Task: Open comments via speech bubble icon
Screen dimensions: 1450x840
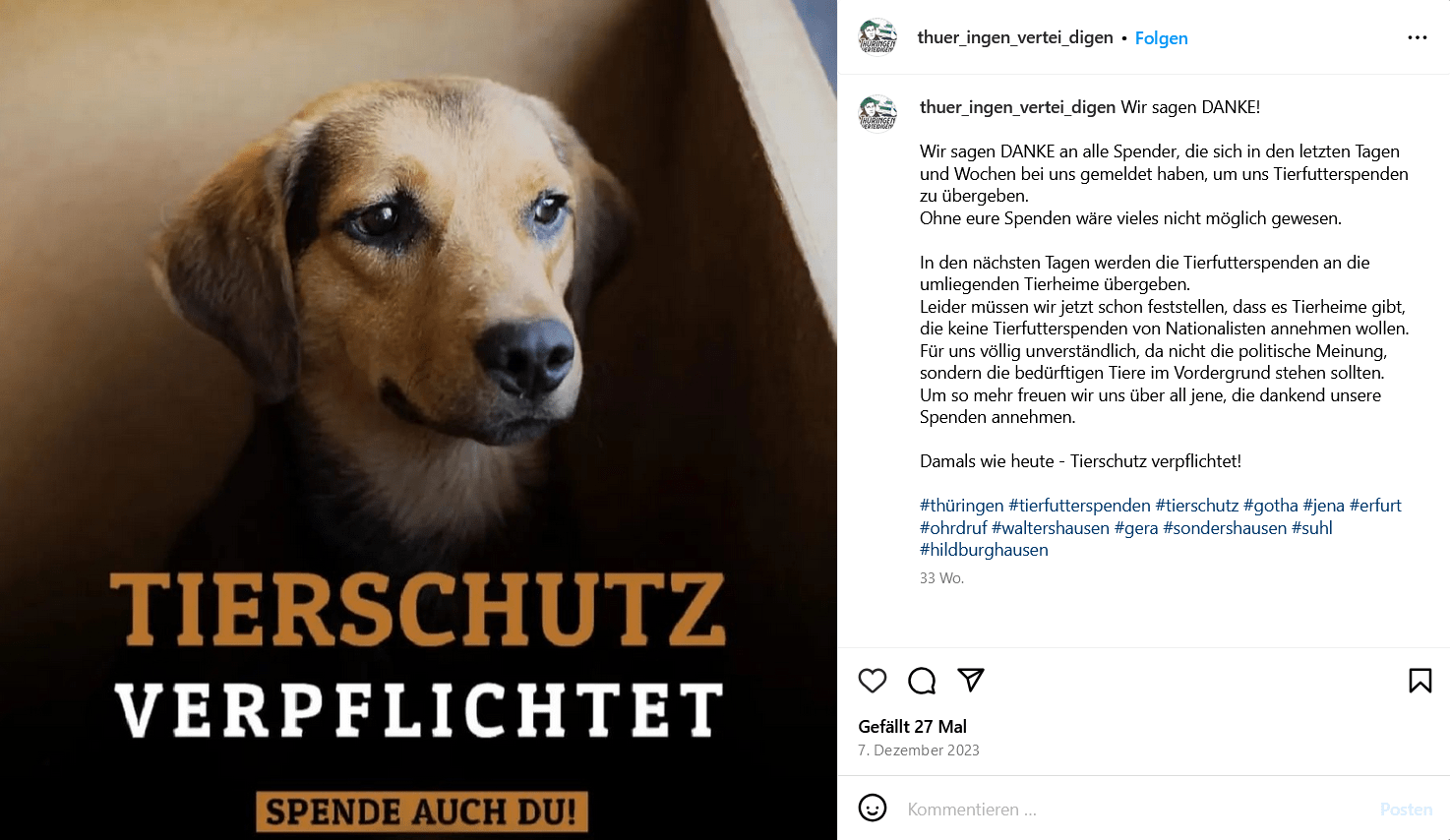Action: [922, 681]
